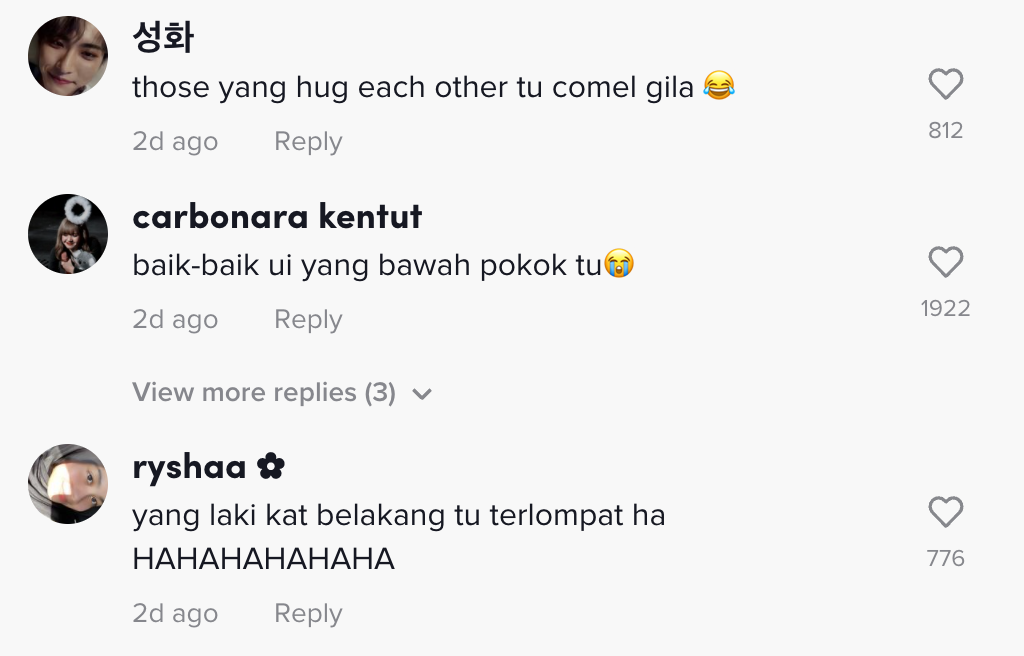Click the 812 like count
This screenshot has height=656, width=1024.
(x=945, y=130)
